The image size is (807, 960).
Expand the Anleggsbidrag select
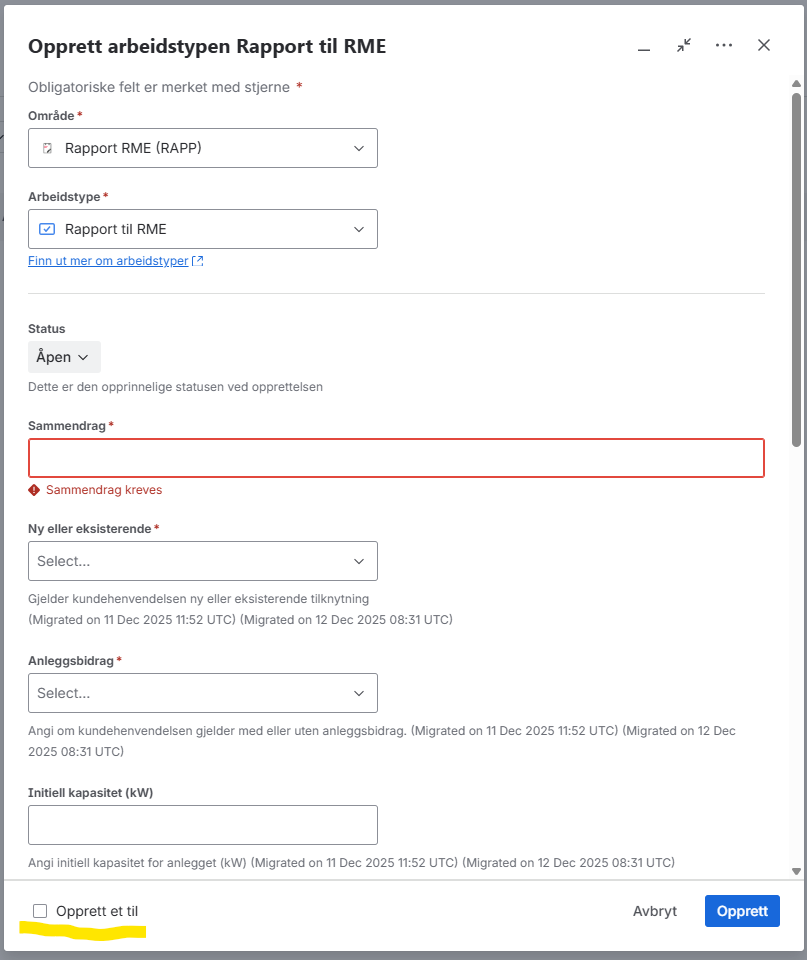203,693
